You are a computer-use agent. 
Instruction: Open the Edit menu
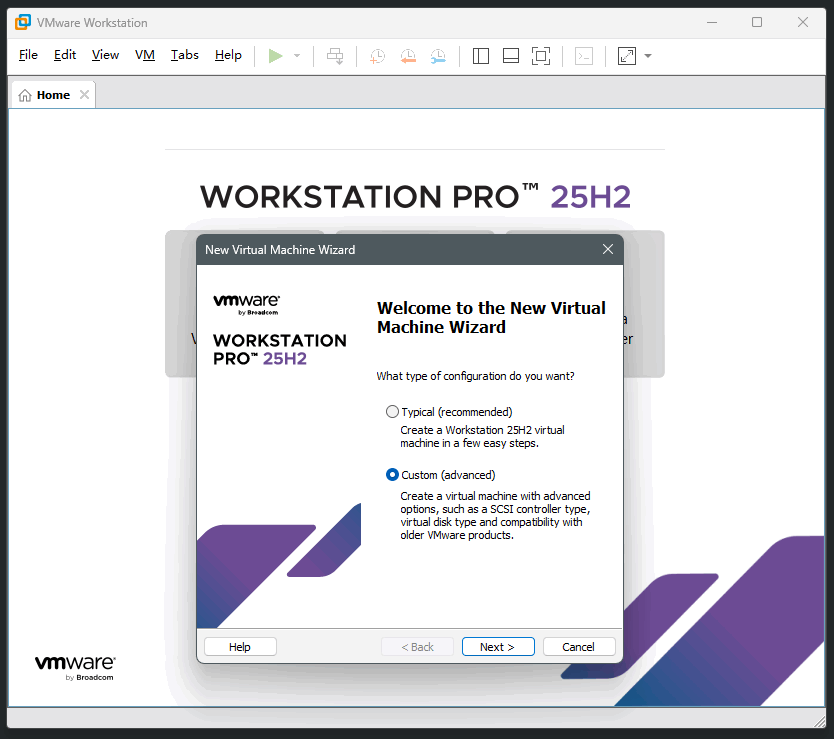[x=65, y=55]
